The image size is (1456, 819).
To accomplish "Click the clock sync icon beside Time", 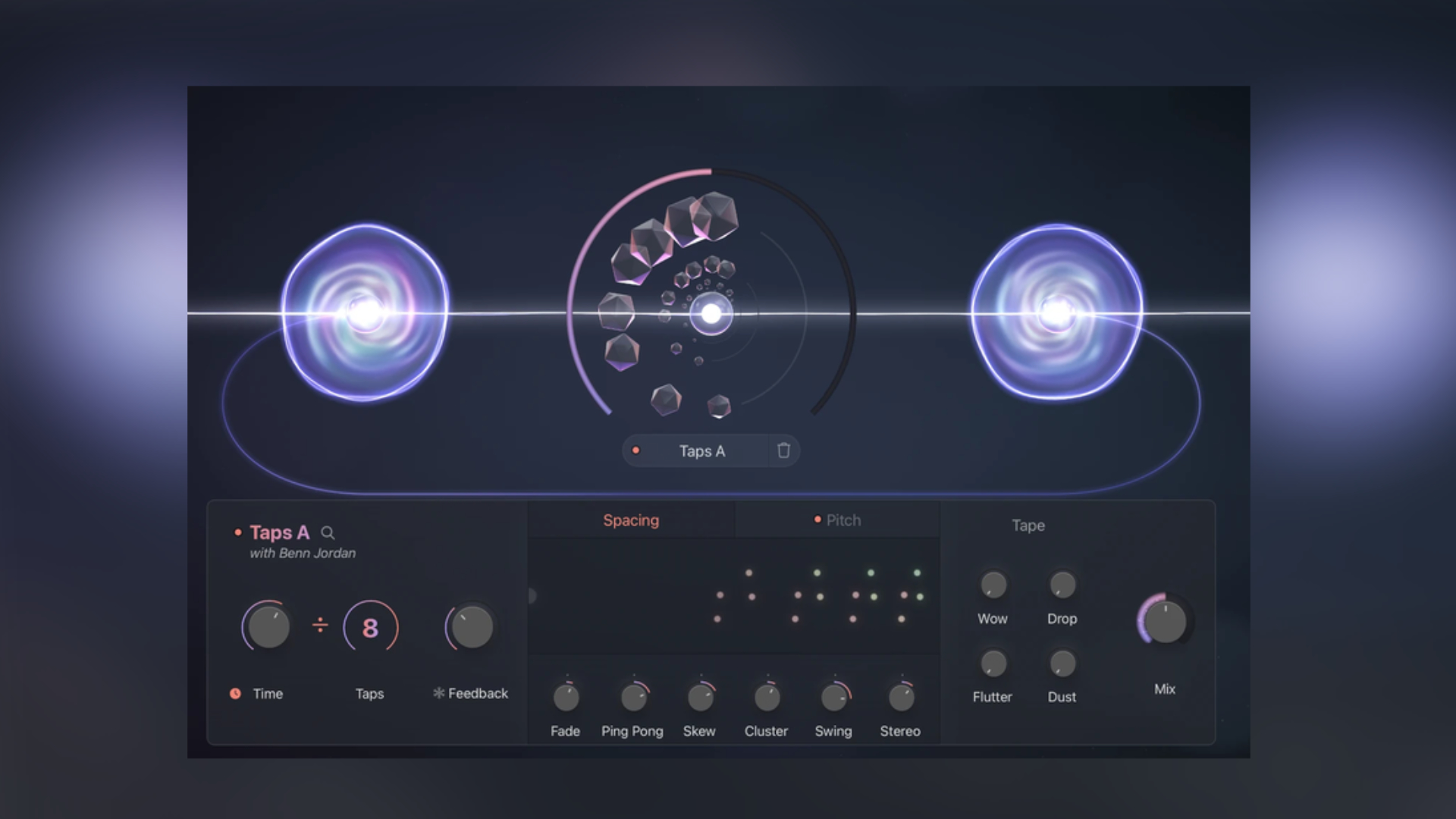I will 235,693.
